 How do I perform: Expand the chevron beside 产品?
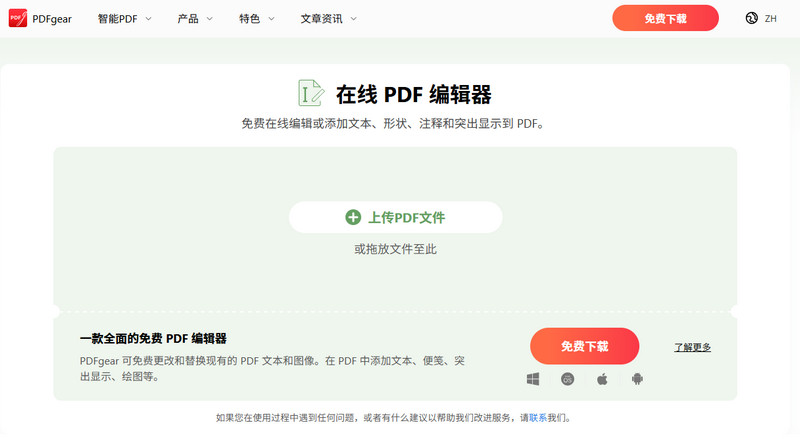(209, 19)
